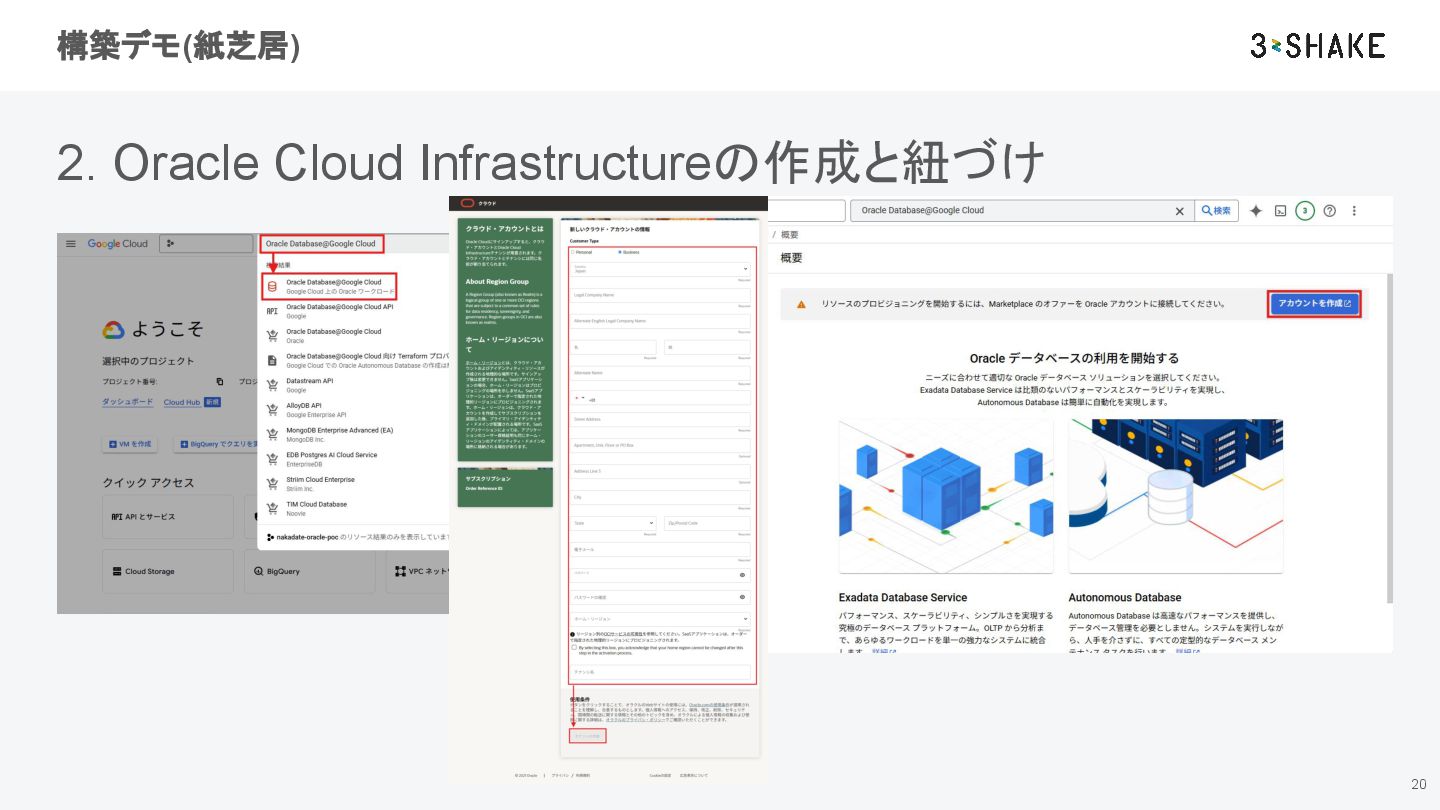
Task: Open the Cloud Hub link
Action: (x=182, y=402)
